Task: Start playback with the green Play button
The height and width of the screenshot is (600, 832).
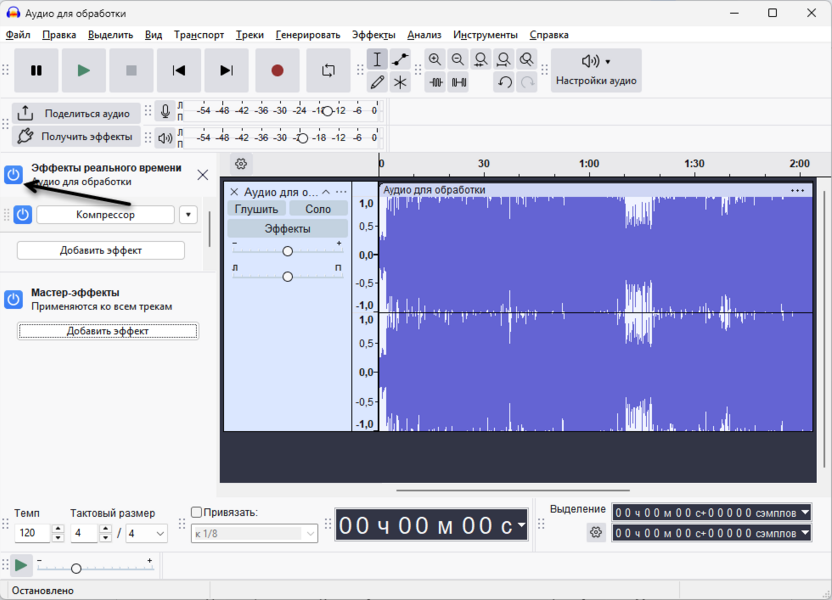Action: tap(84, 71)
